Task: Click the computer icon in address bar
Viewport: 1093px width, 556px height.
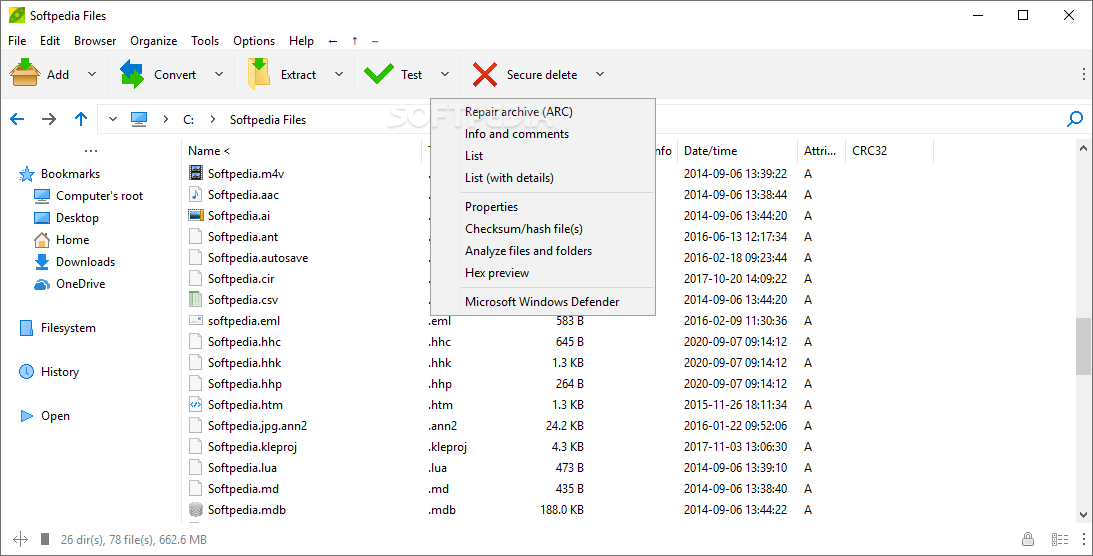Action: click(x=139, y=119)
